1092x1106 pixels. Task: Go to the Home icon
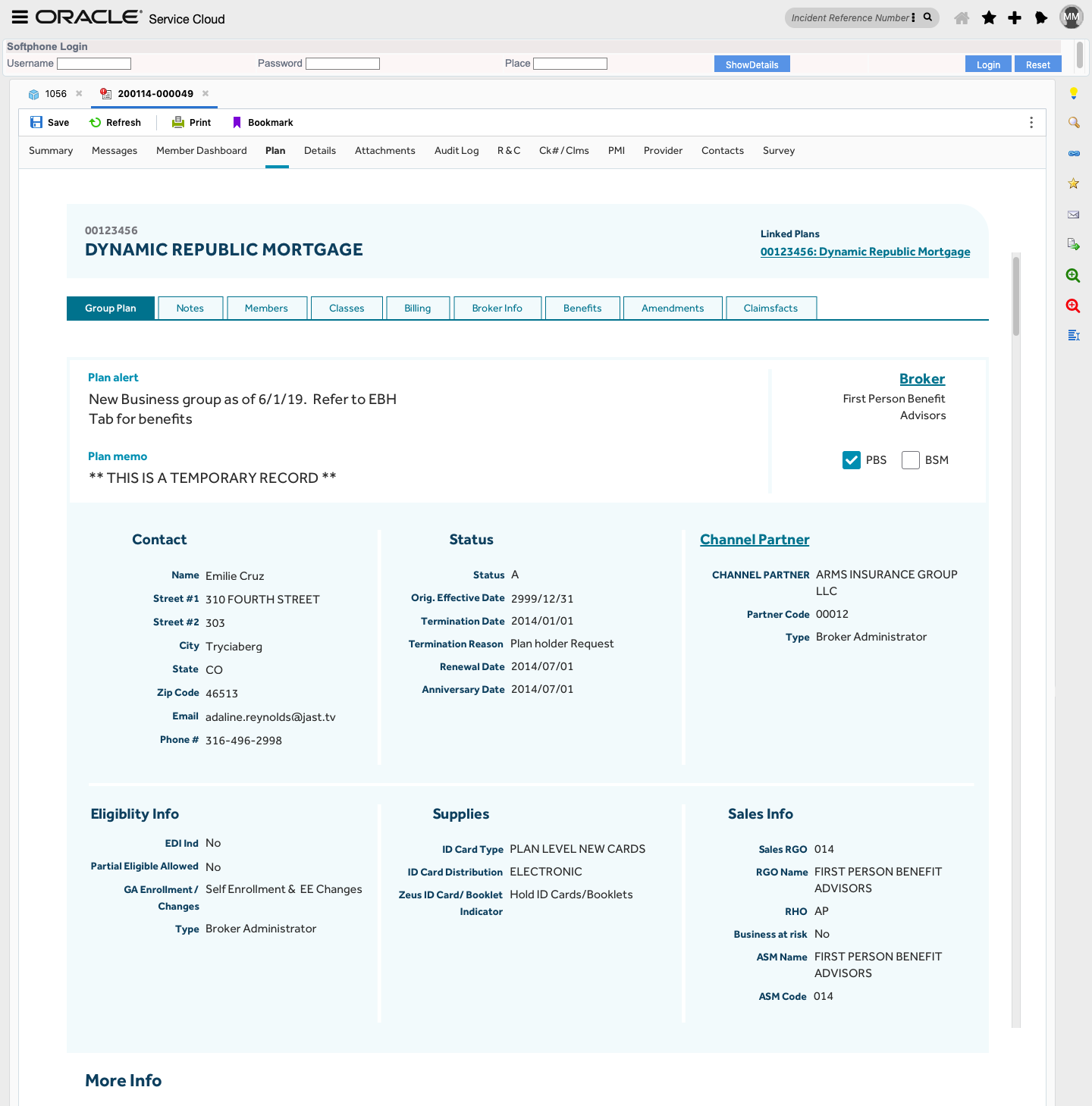pyautogui.click(x=962, y=17)
